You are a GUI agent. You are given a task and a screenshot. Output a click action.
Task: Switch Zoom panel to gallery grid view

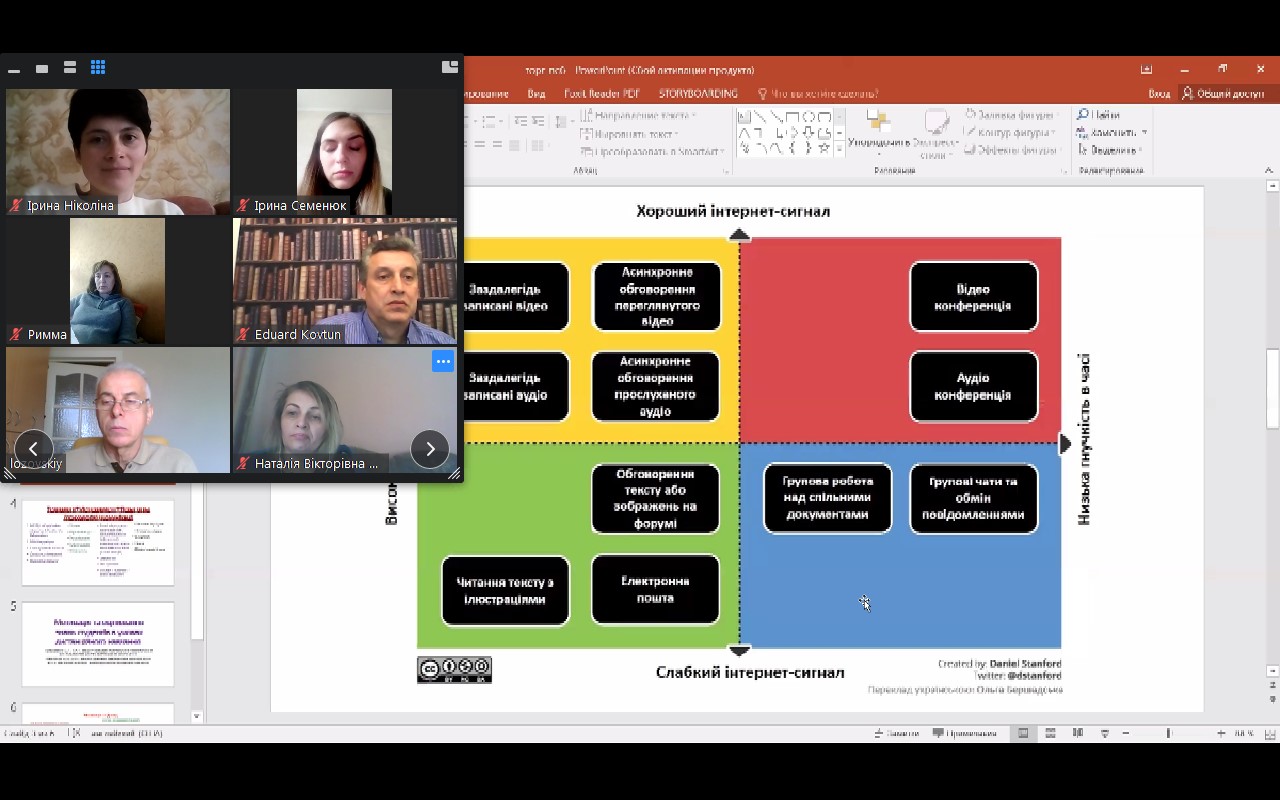(x=98, y=68)
